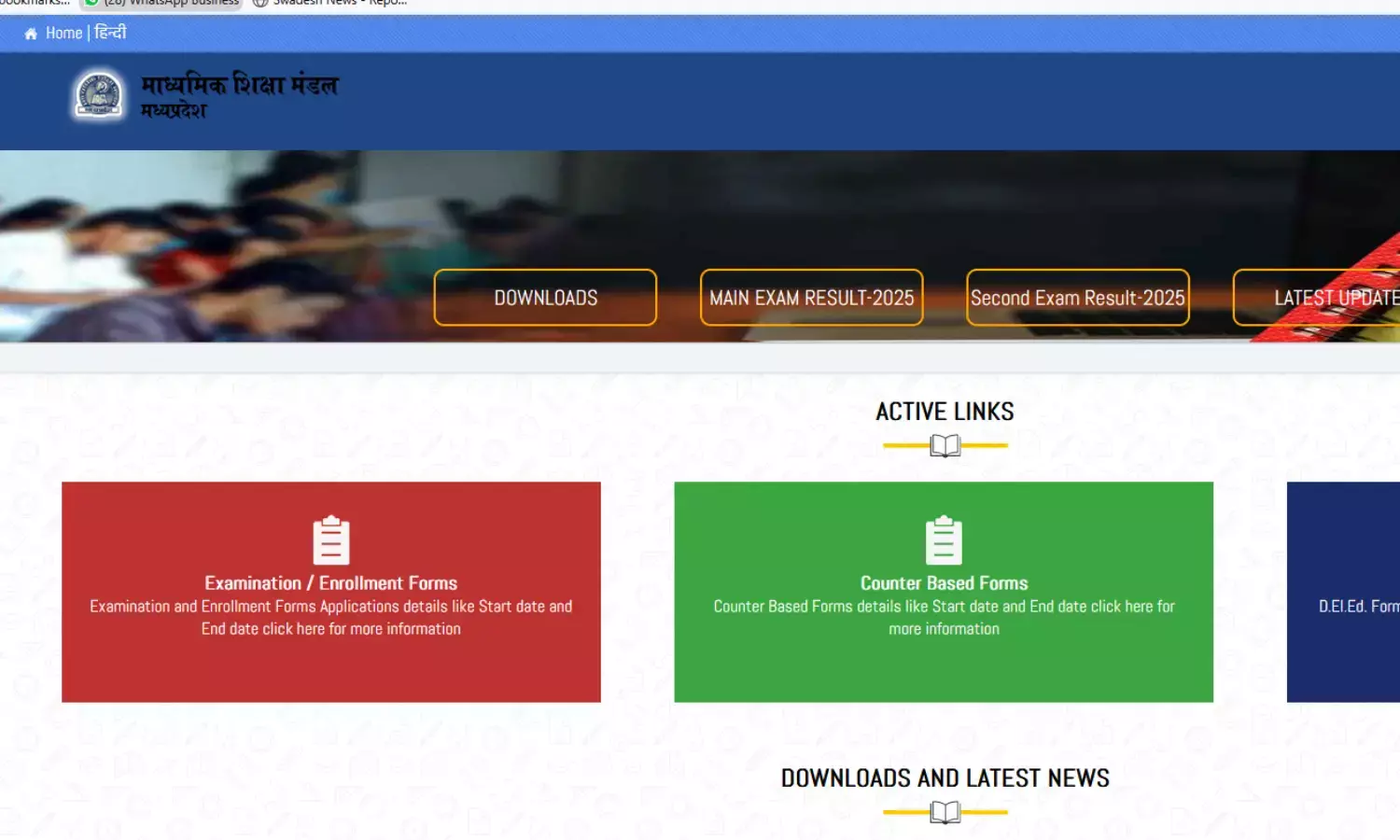Click the MP Board circular logo emblem
Image resolution: width=1400 pixels, height=840 pixels.
pyautogui.click(x=99, y=95)
